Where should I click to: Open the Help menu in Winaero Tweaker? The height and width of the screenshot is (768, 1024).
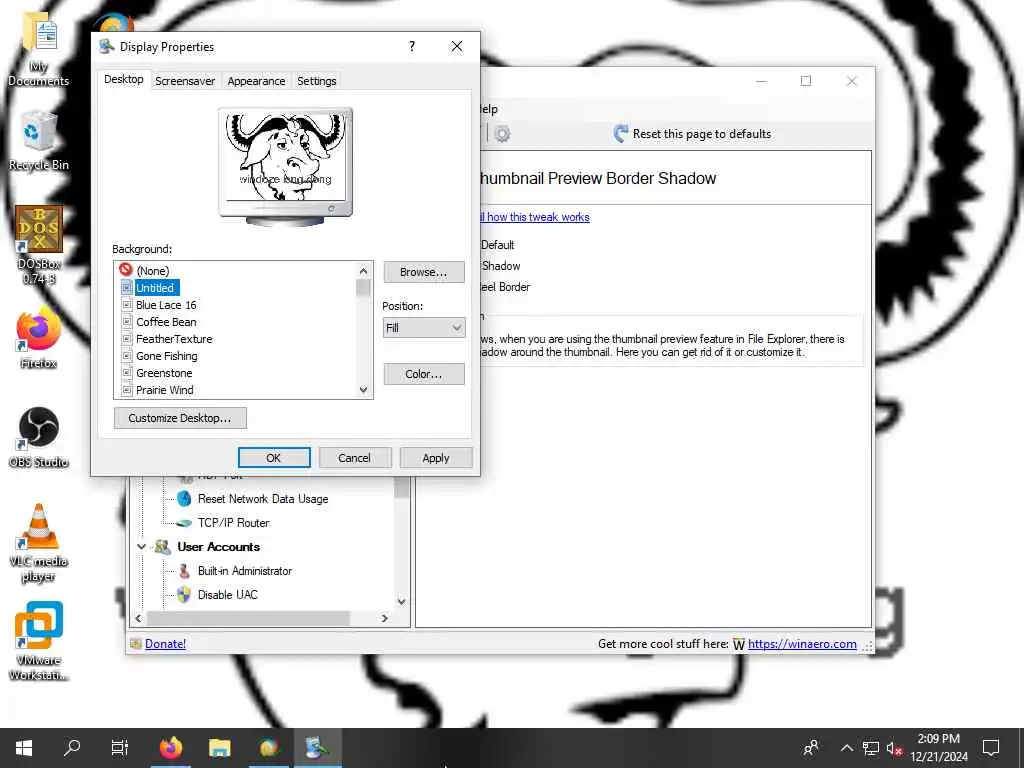coord(487,109)
